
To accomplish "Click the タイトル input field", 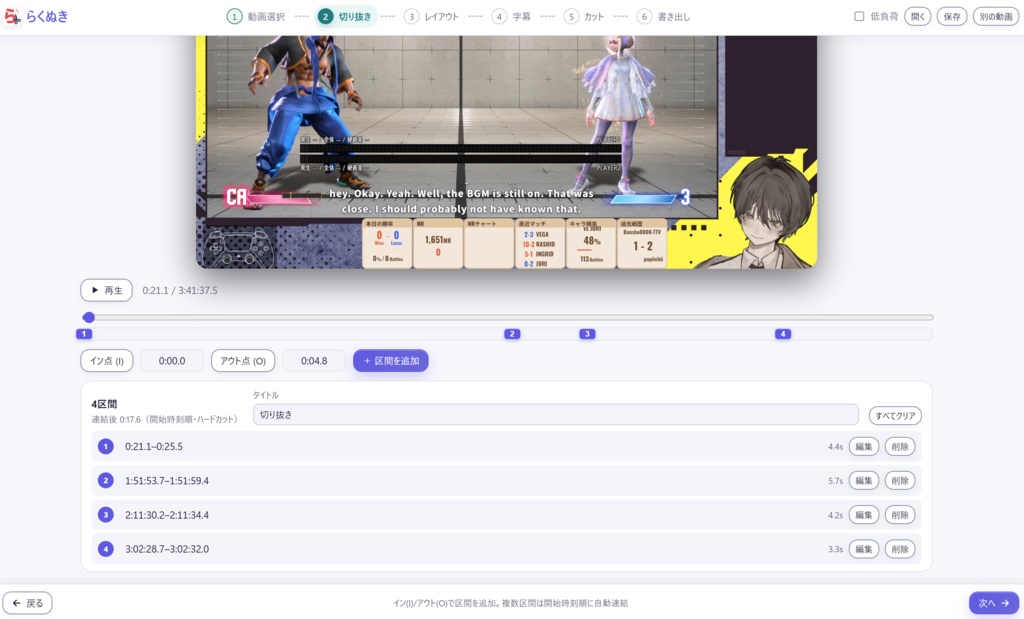I will coord(555,415).
